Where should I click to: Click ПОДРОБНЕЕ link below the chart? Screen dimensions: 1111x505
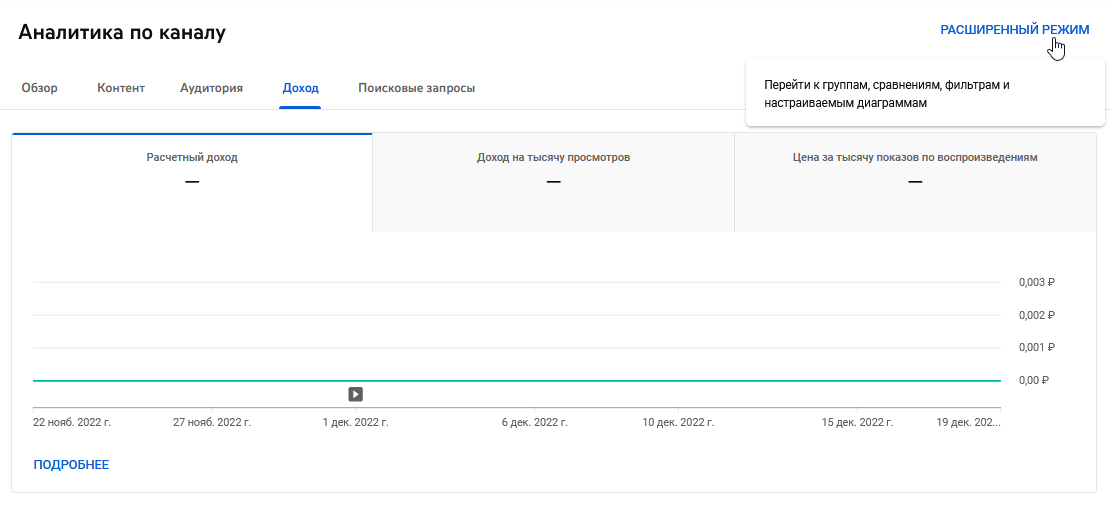click(x=71, y=465)
